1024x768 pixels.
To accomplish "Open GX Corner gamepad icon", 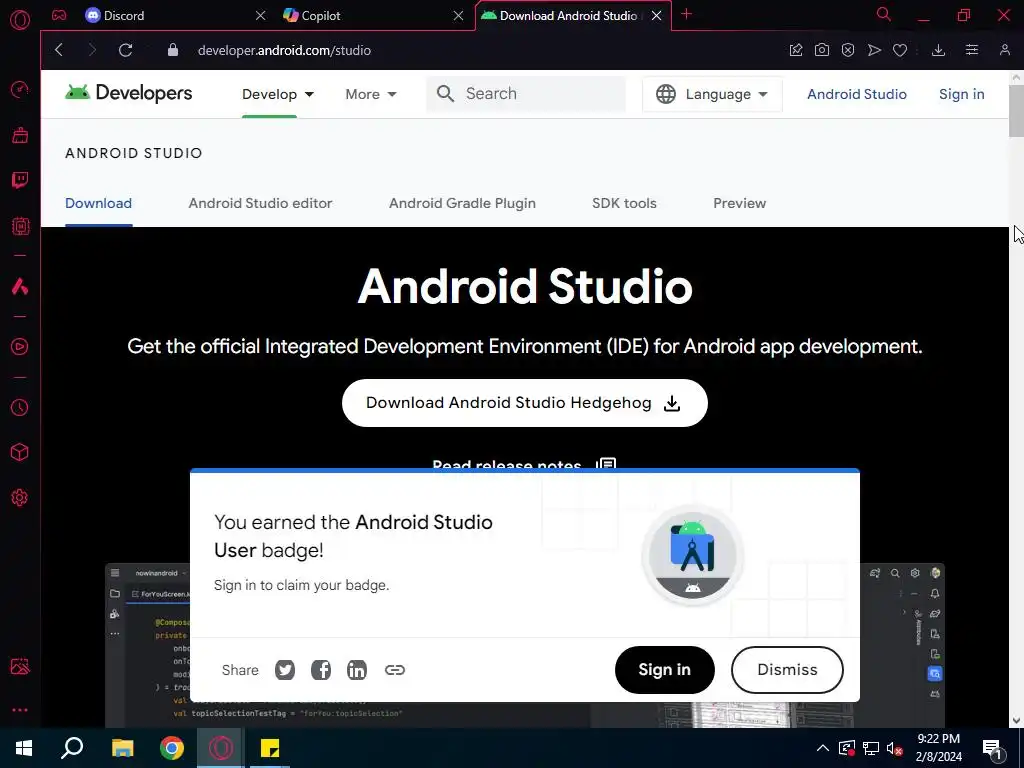I will click(59, 15).
